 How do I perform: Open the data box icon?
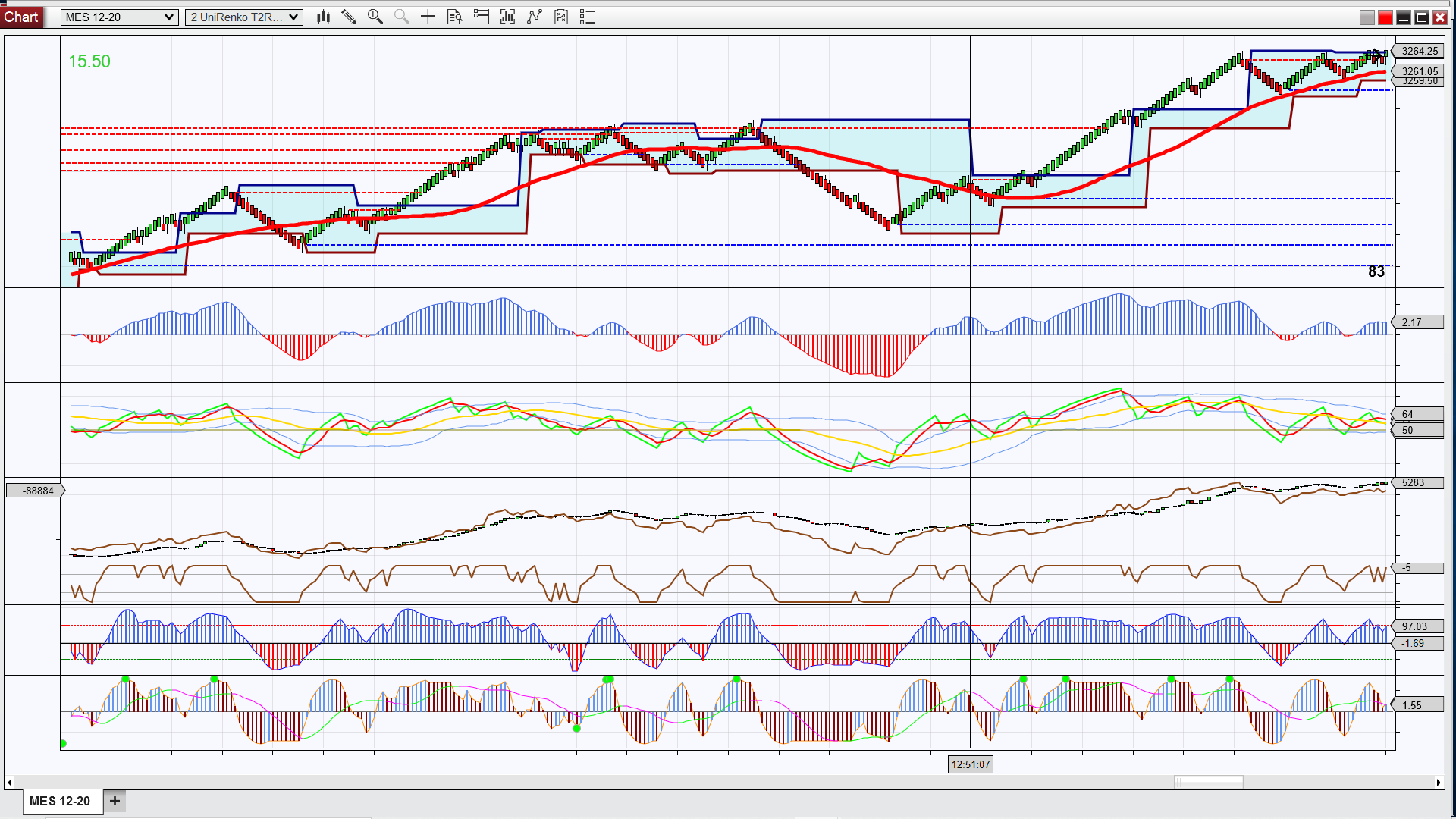point(454,17)
